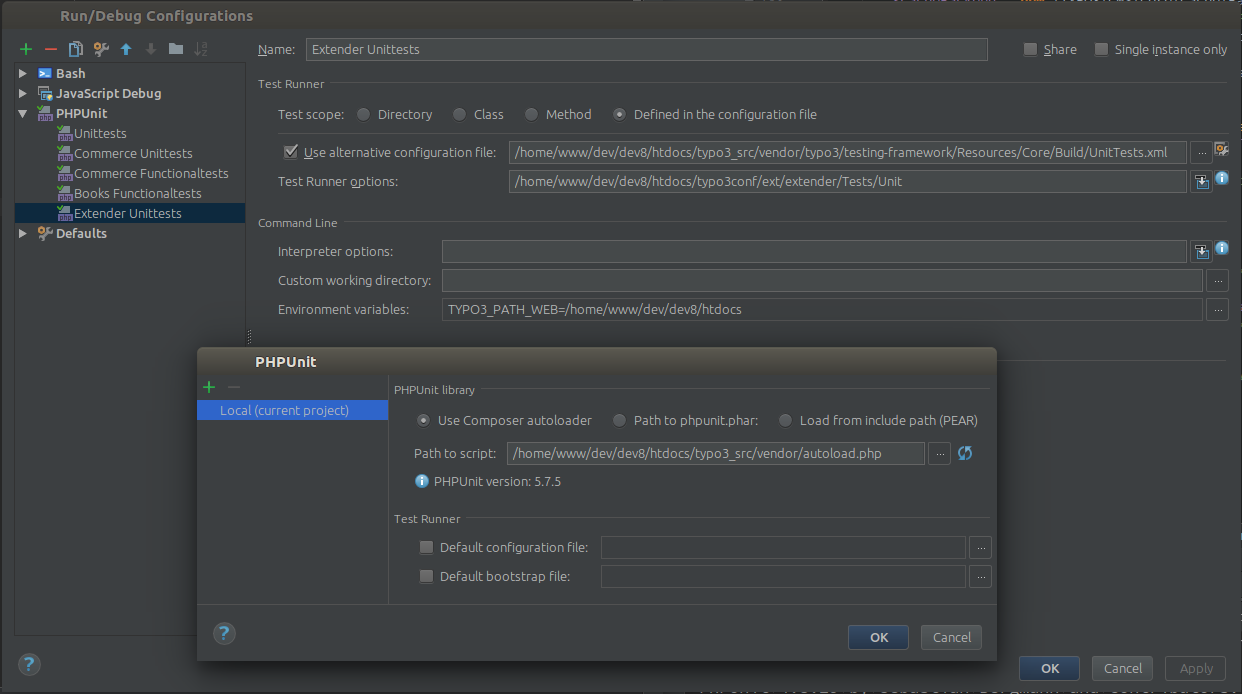Edit environment variables via ellipsis button

click(1217, 310)
